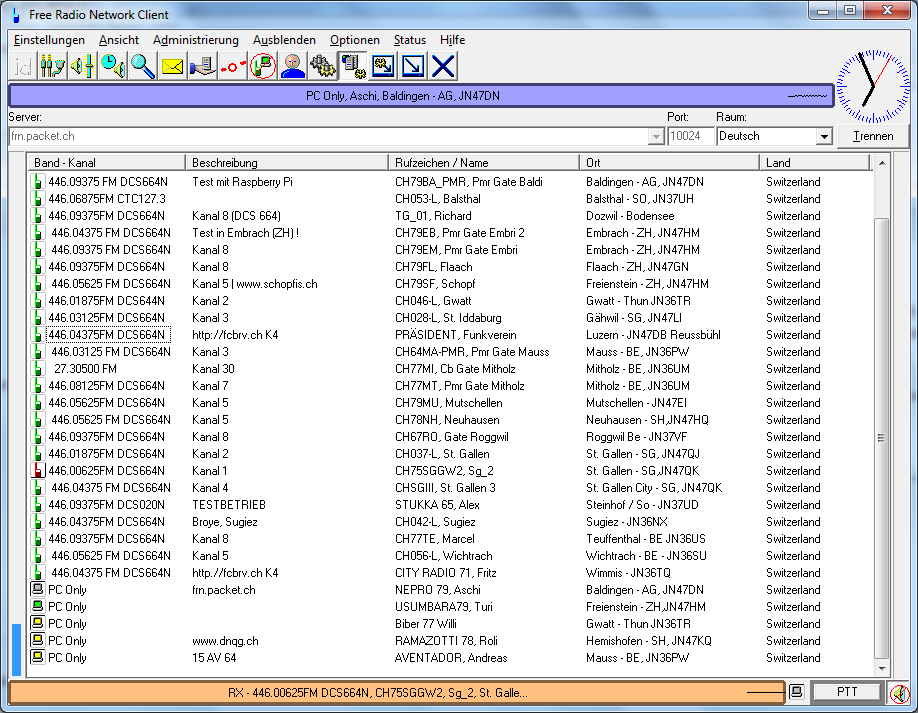Open the magnifying glass search tool

pyautogui.click(x=143, y=66)
